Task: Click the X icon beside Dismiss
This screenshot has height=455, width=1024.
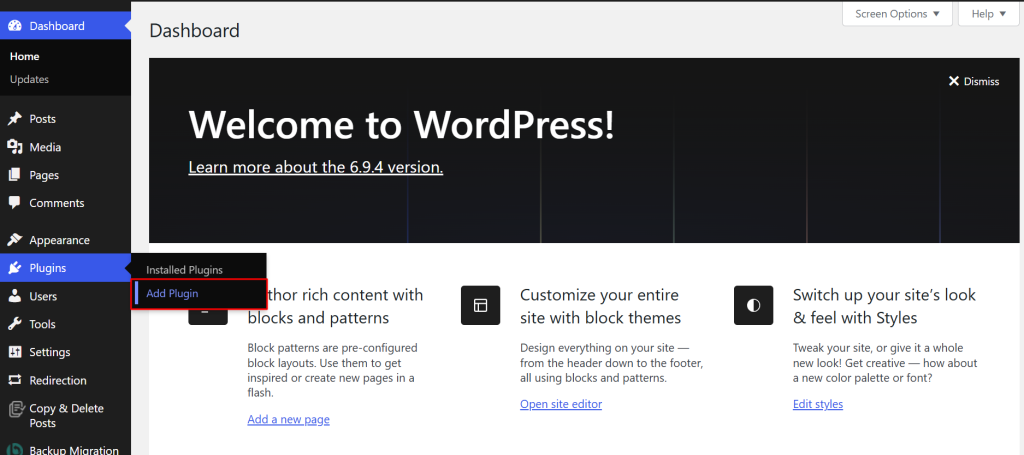Action: pyautogui.click(x=953, y=82)
